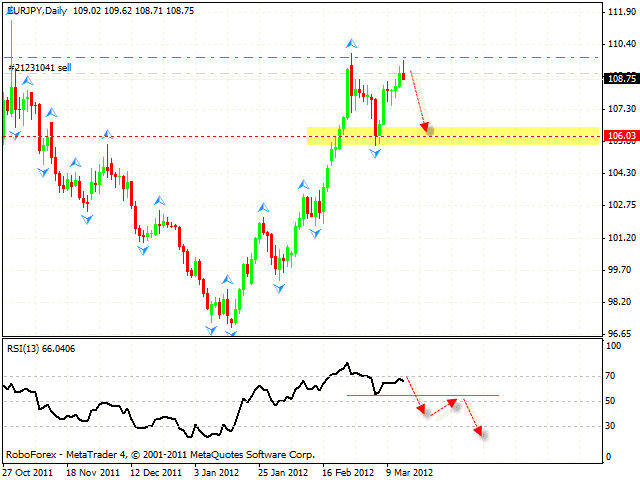Click the 9 Mar 2012 date label
Screen dimensions: 640x480
pyautogui.click(x=408, y=471)
